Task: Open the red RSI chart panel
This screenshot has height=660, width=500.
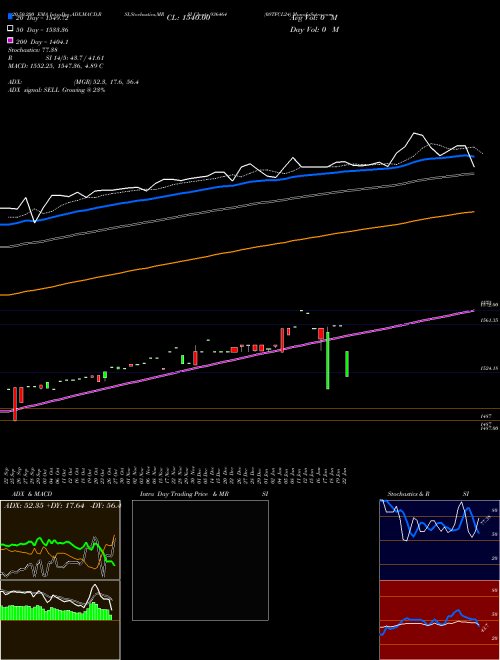Action: pos(439,620)
